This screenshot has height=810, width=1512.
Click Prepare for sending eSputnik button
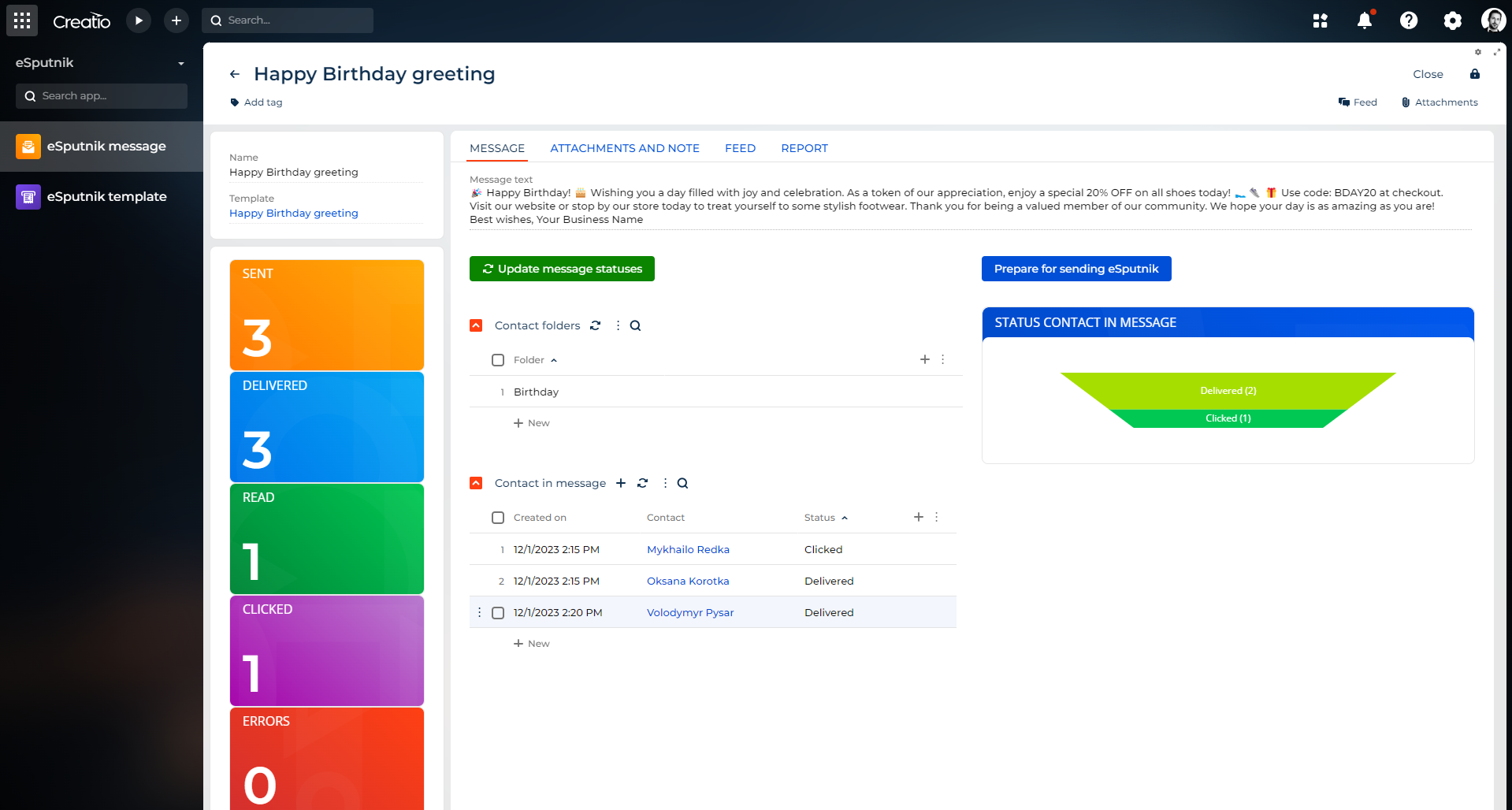coord(1076,269)
